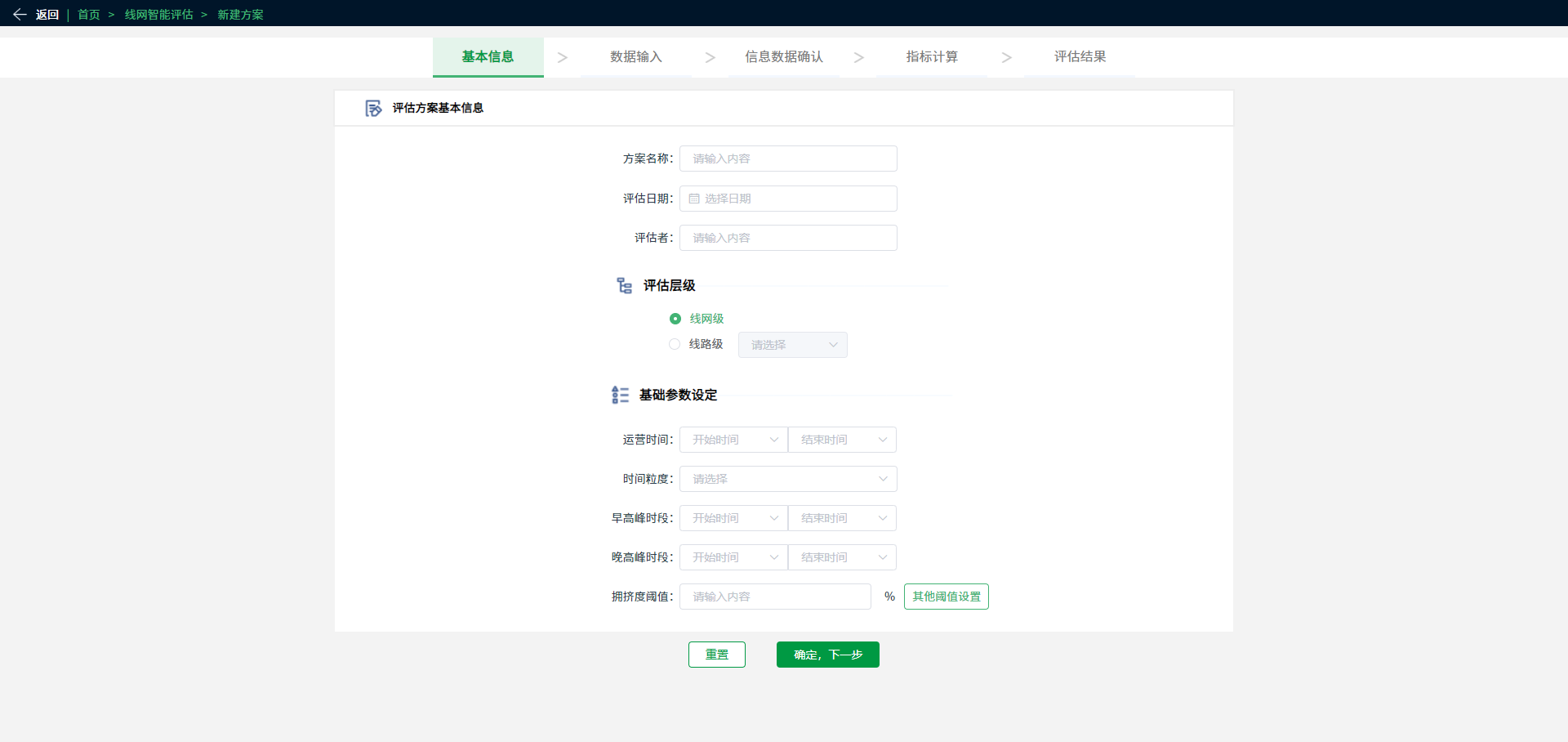Click the 评估方案基本信息 title text

pyautogui.click(x=438, y=108)
